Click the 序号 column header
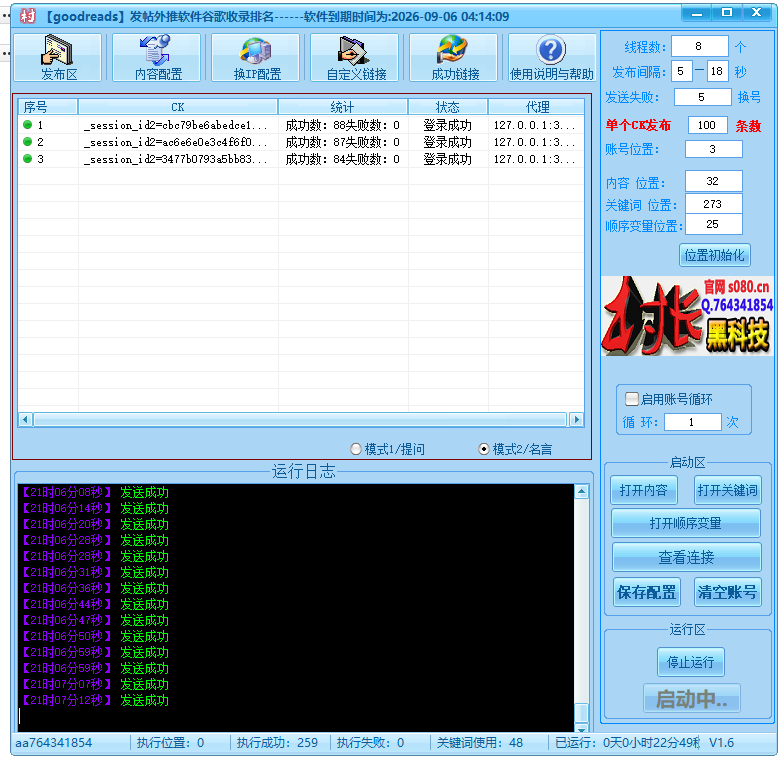The width and height of the screenshot is (779, 759). coord(48,107)
